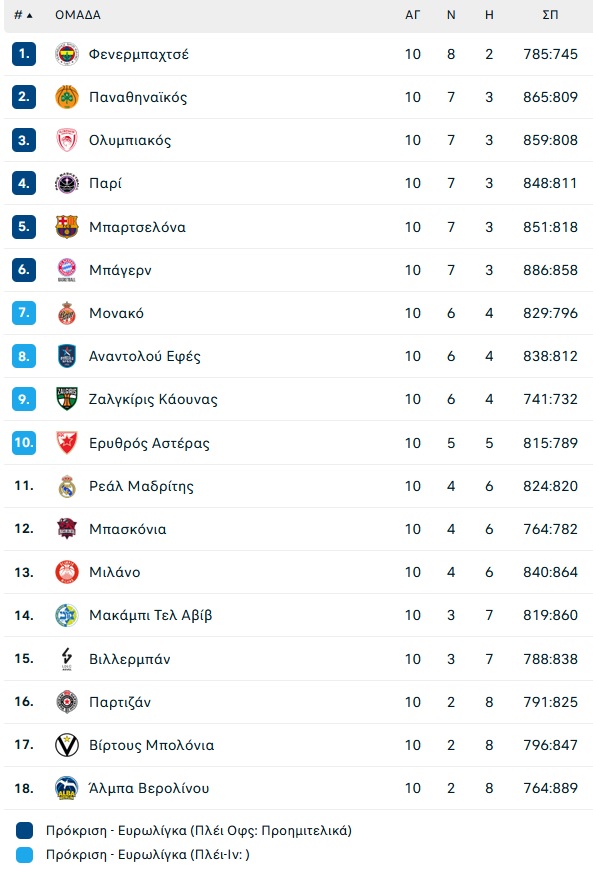Screen dimensions: 593x880
Task: Sort standings by ΣΠ points header
Action: tap(550, 15)
